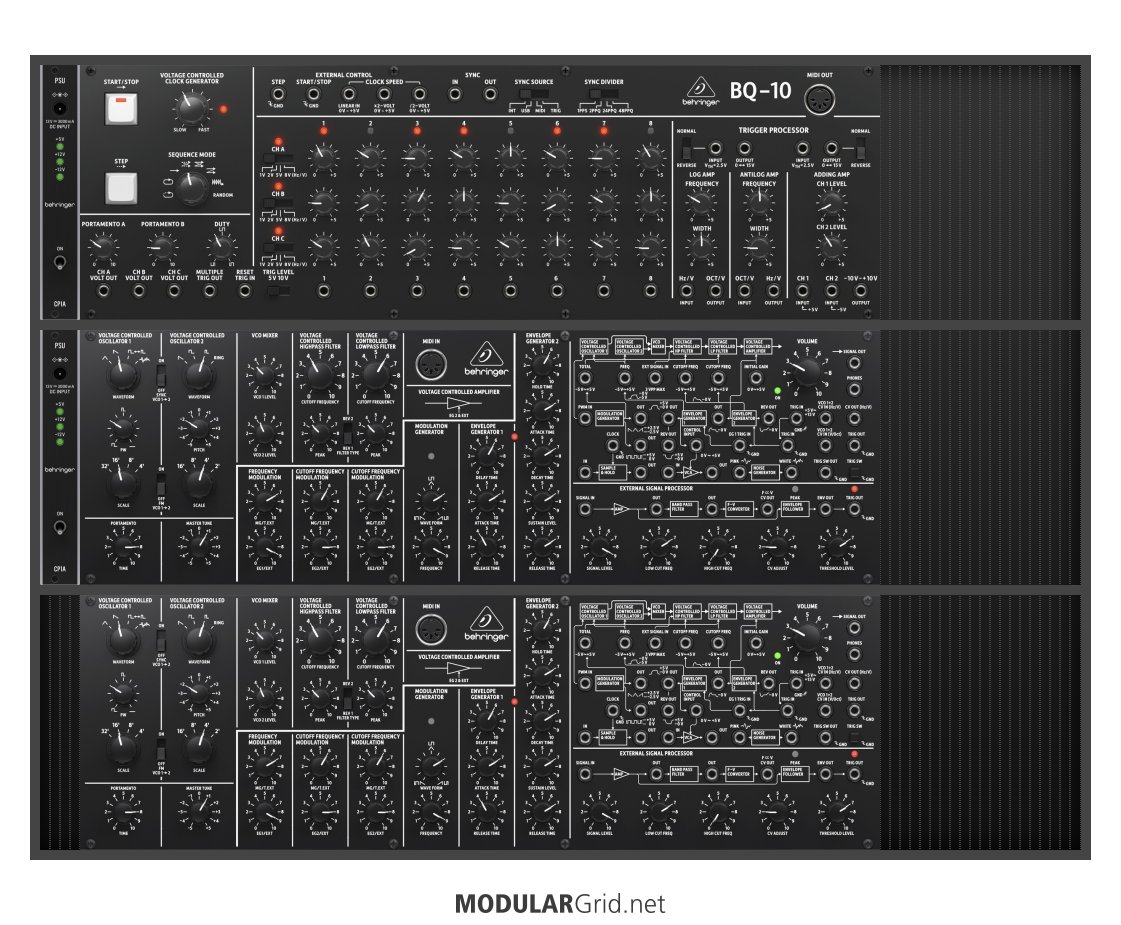
Task: Click the VCO 1 Waveform knob on middle-rack synth
Action: [123, 373]
